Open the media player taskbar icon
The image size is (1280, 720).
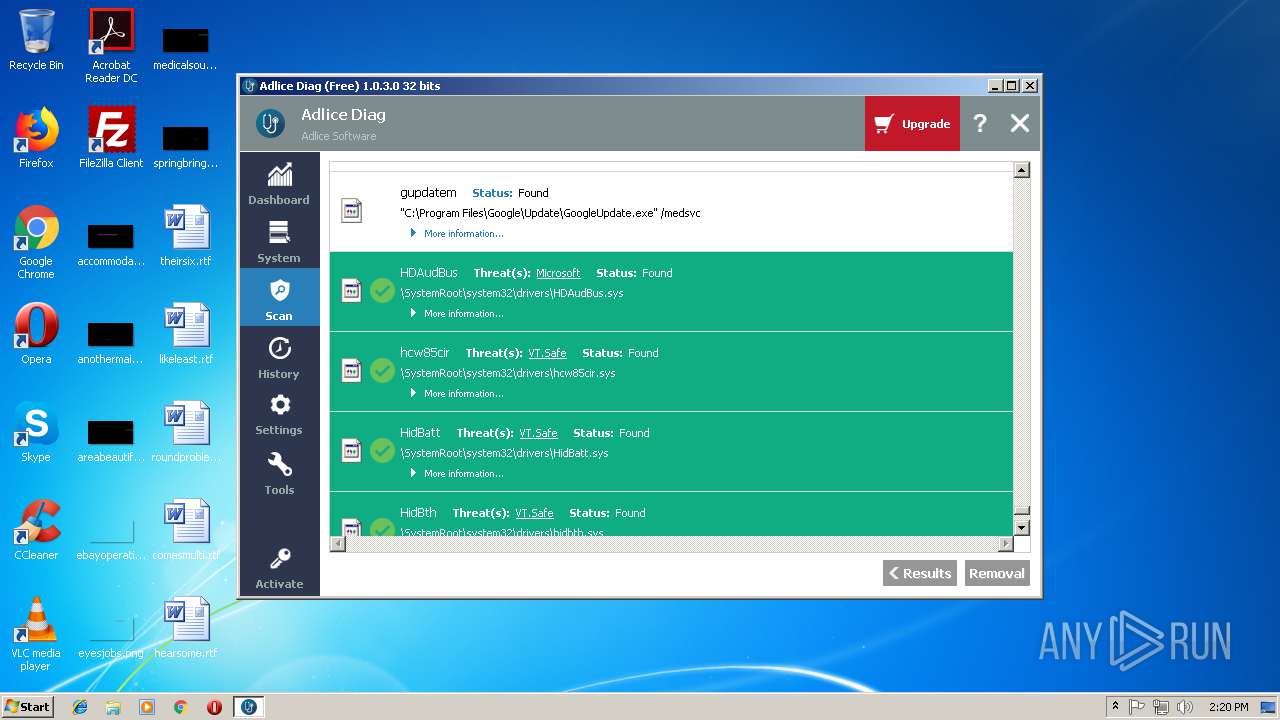pyautogui.click(x=147, y=707)
